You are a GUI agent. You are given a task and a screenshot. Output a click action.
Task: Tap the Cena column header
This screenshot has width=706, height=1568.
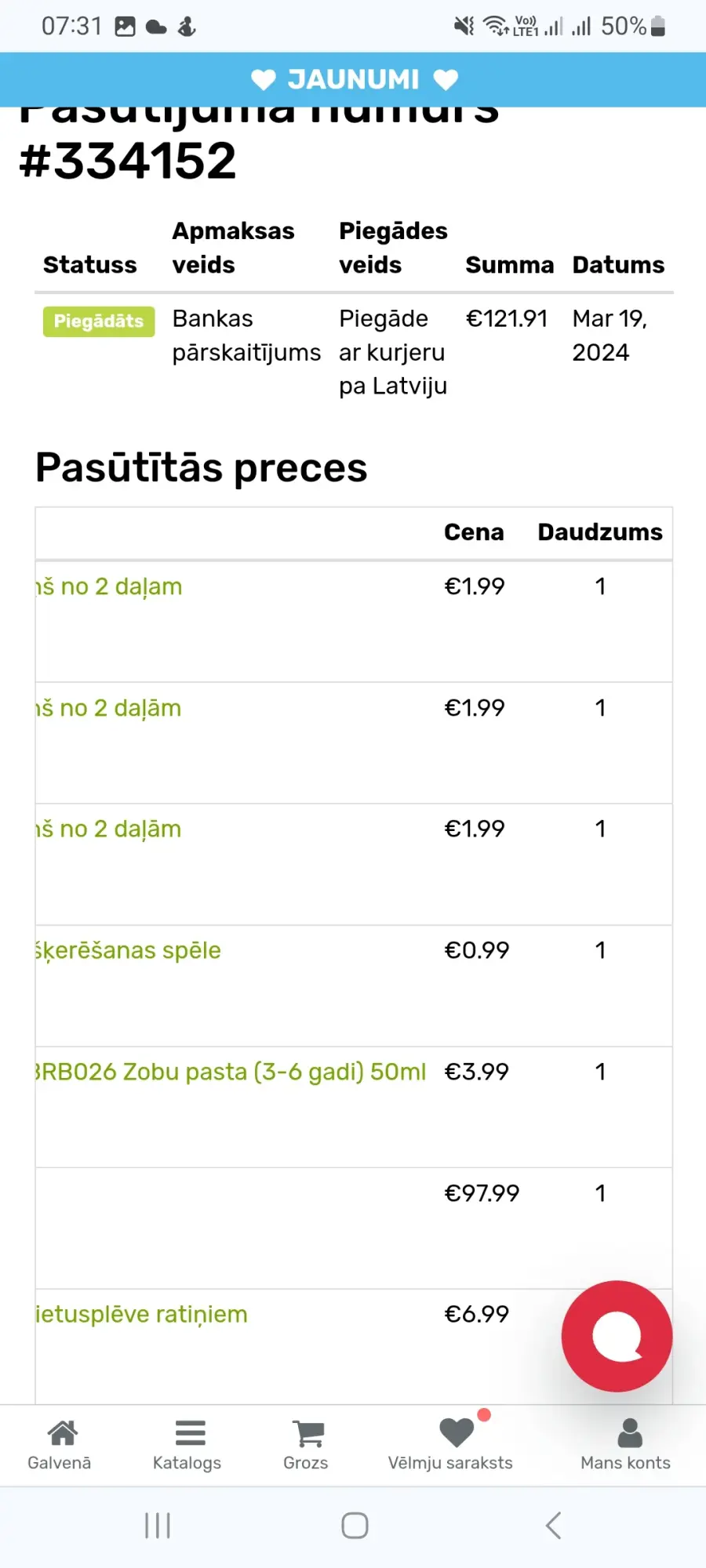pyautogui.click(x=474, y=532)
